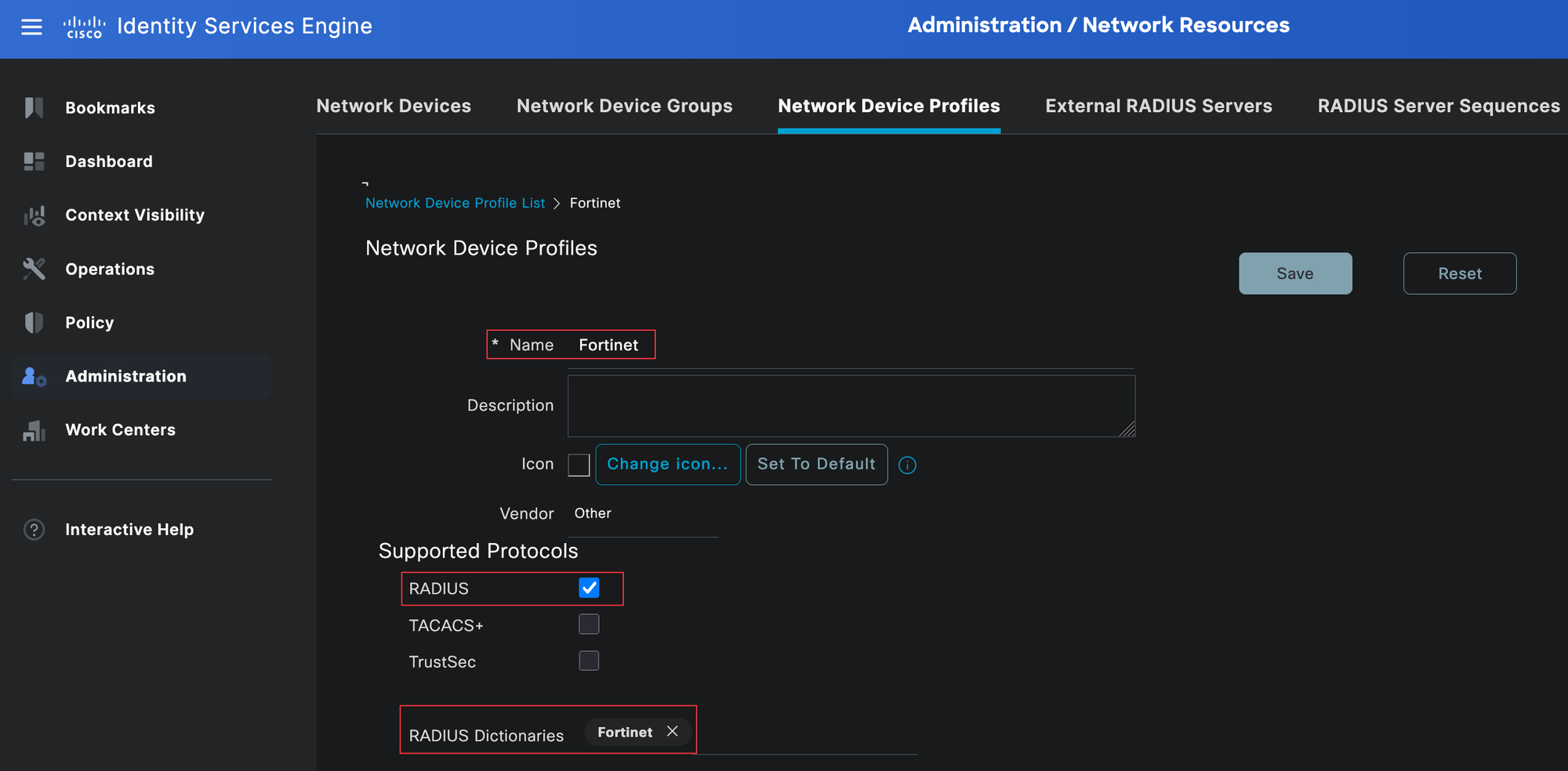Enable the TACACS+ protocol checkbox
Image resolution: width=1568 pixels, height=771 pixels.
point(589,624)
